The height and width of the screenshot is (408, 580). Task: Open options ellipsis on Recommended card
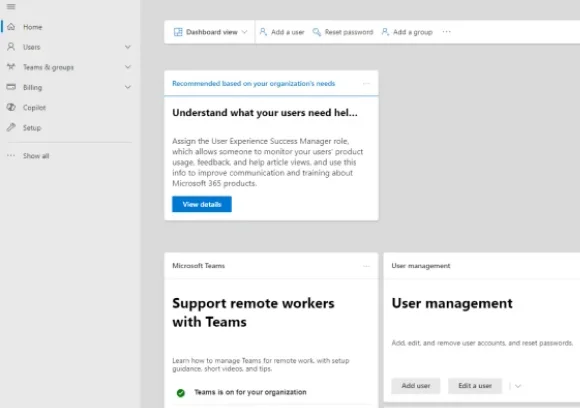366,84
